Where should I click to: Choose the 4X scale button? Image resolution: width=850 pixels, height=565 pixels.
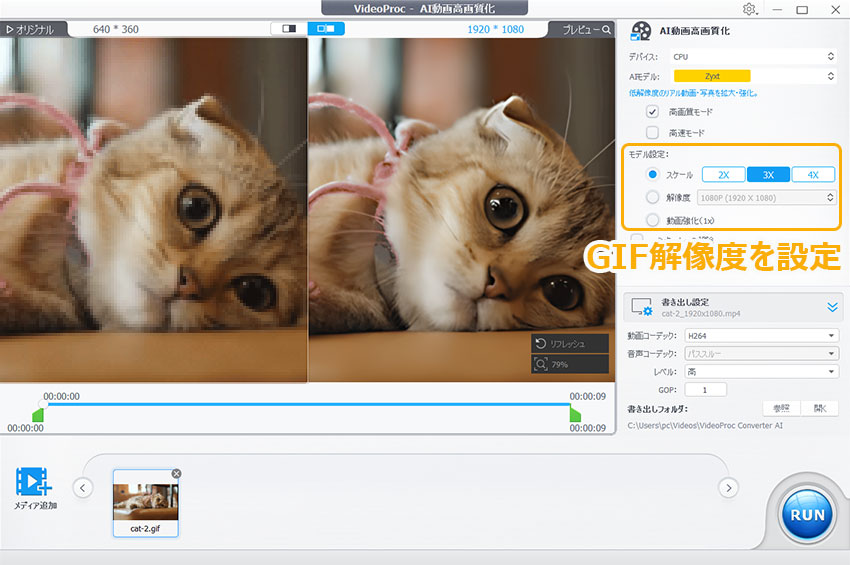(813, 175)
